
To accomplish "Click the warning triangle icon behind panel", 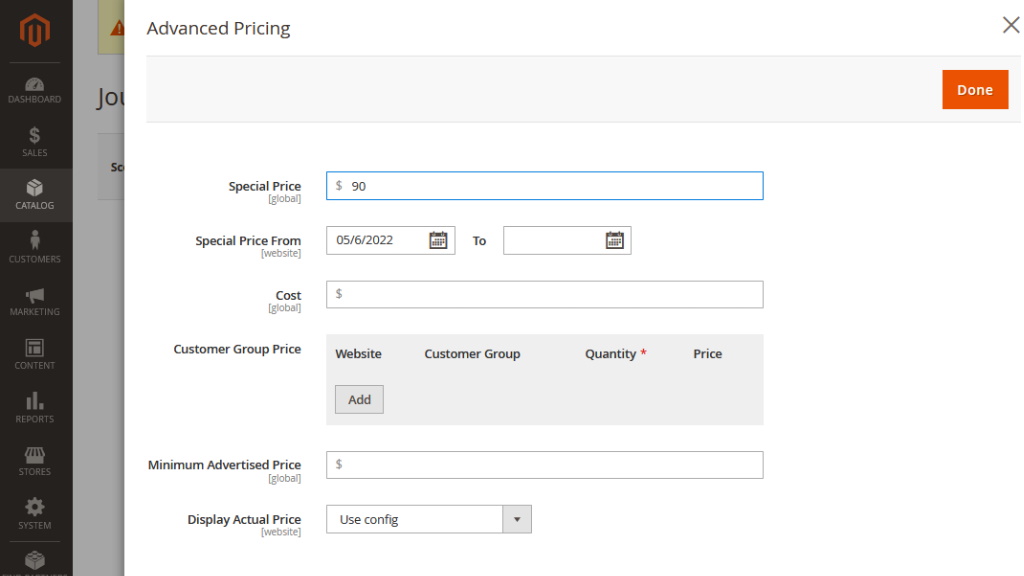I will point(117,28).
